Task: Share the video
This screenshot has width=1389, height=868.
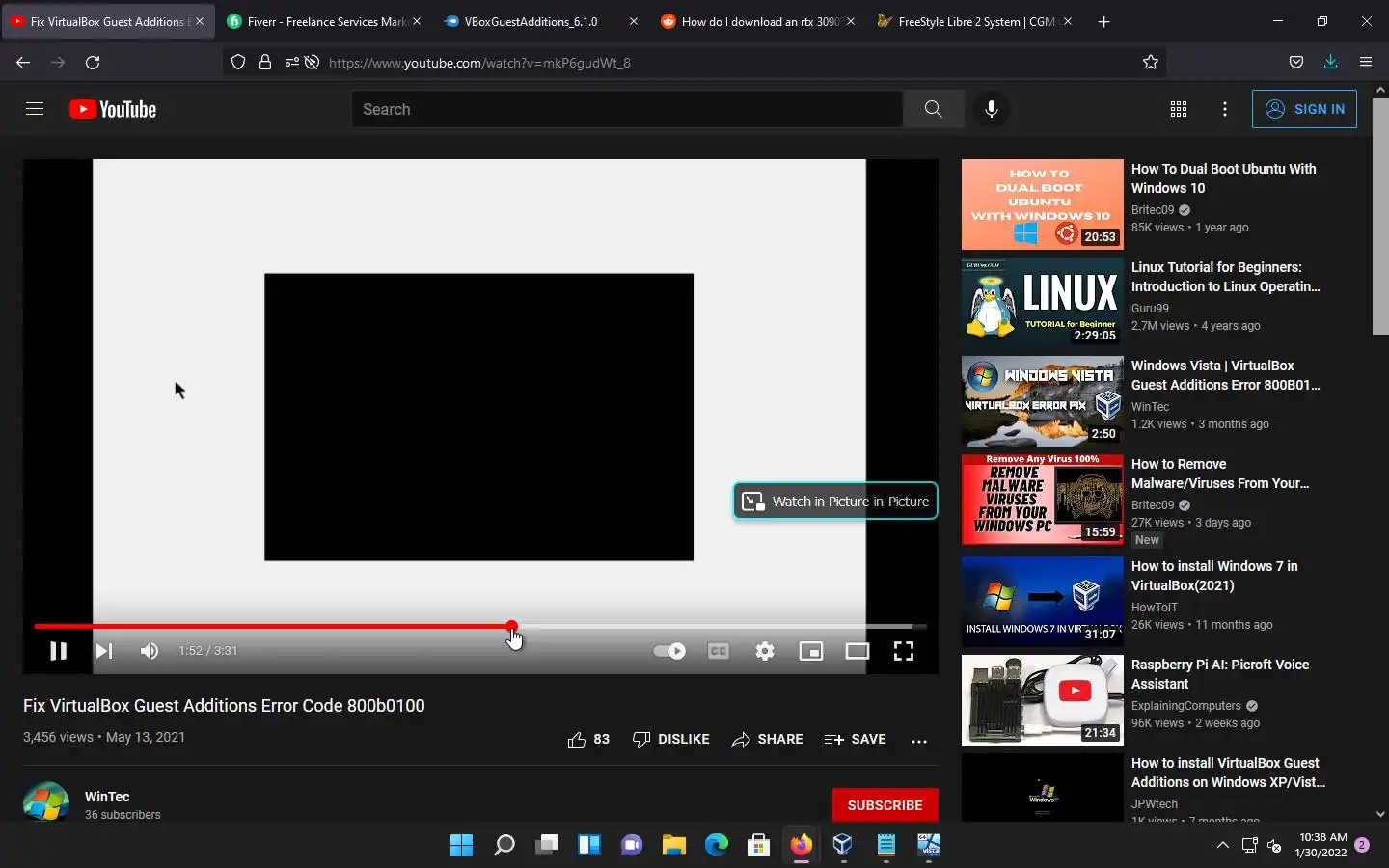Action: point(767,740)
